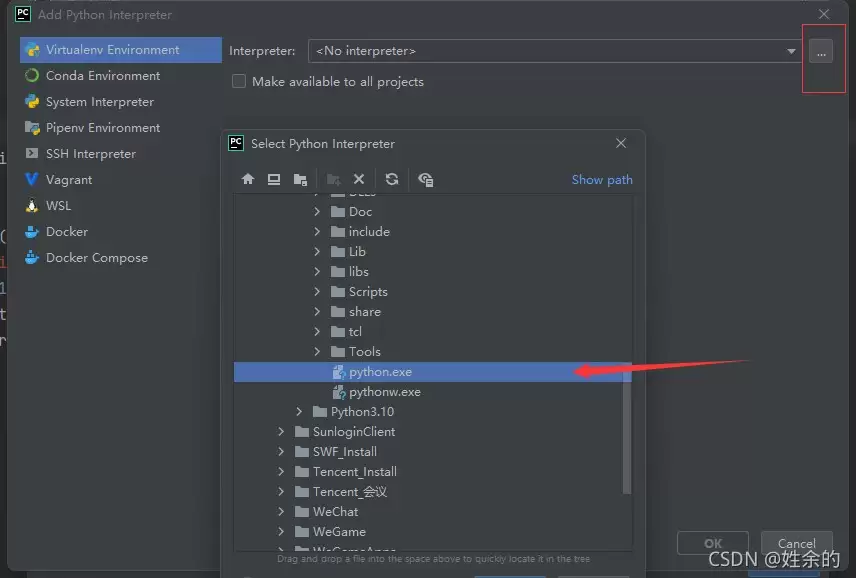Expand the Python3.10 folder
Viewport: 856px width, 578px height.
point(299,412)
